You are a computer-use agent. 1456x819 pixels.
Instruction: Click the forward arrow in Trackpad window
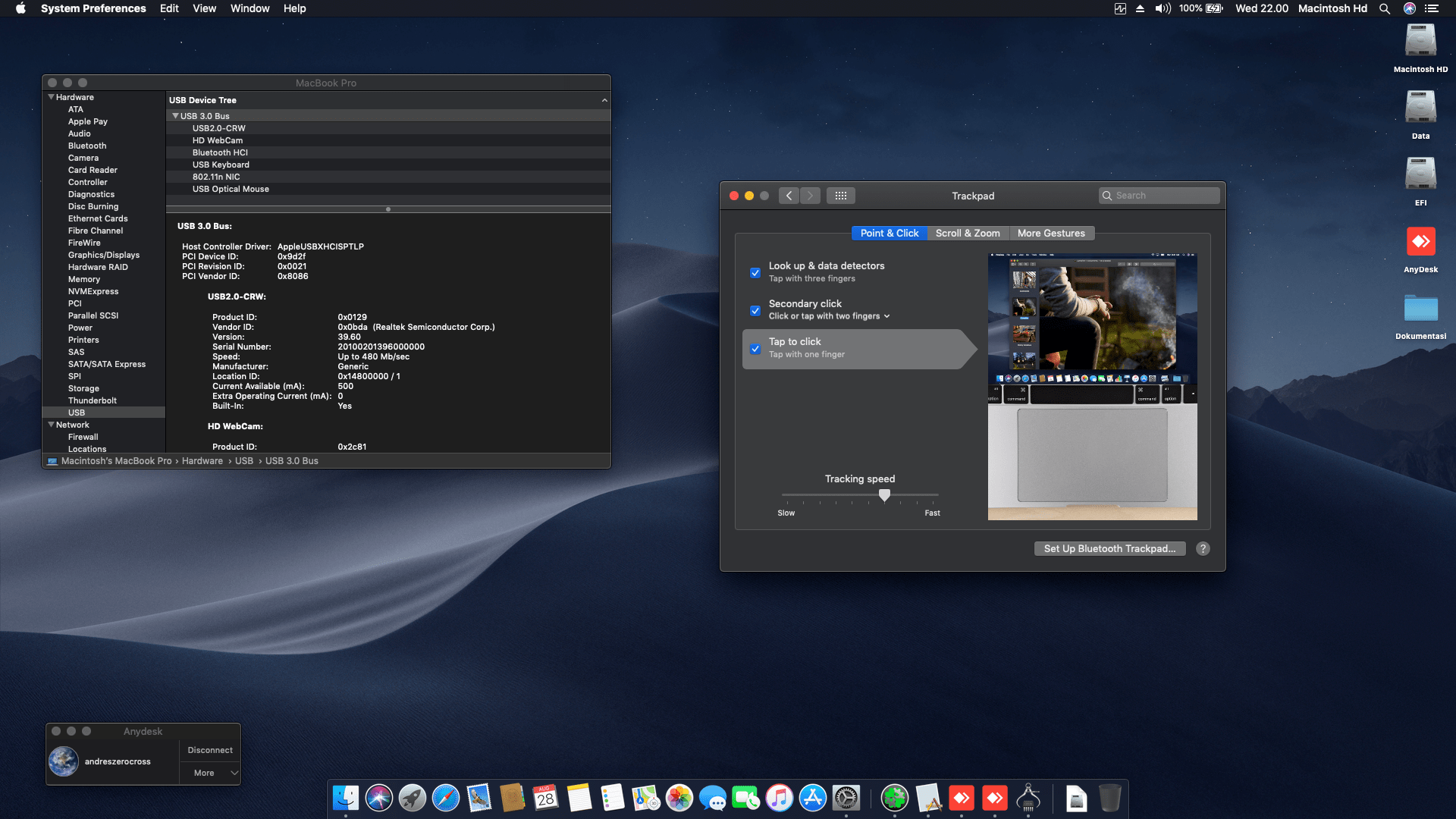click(810, 196)
